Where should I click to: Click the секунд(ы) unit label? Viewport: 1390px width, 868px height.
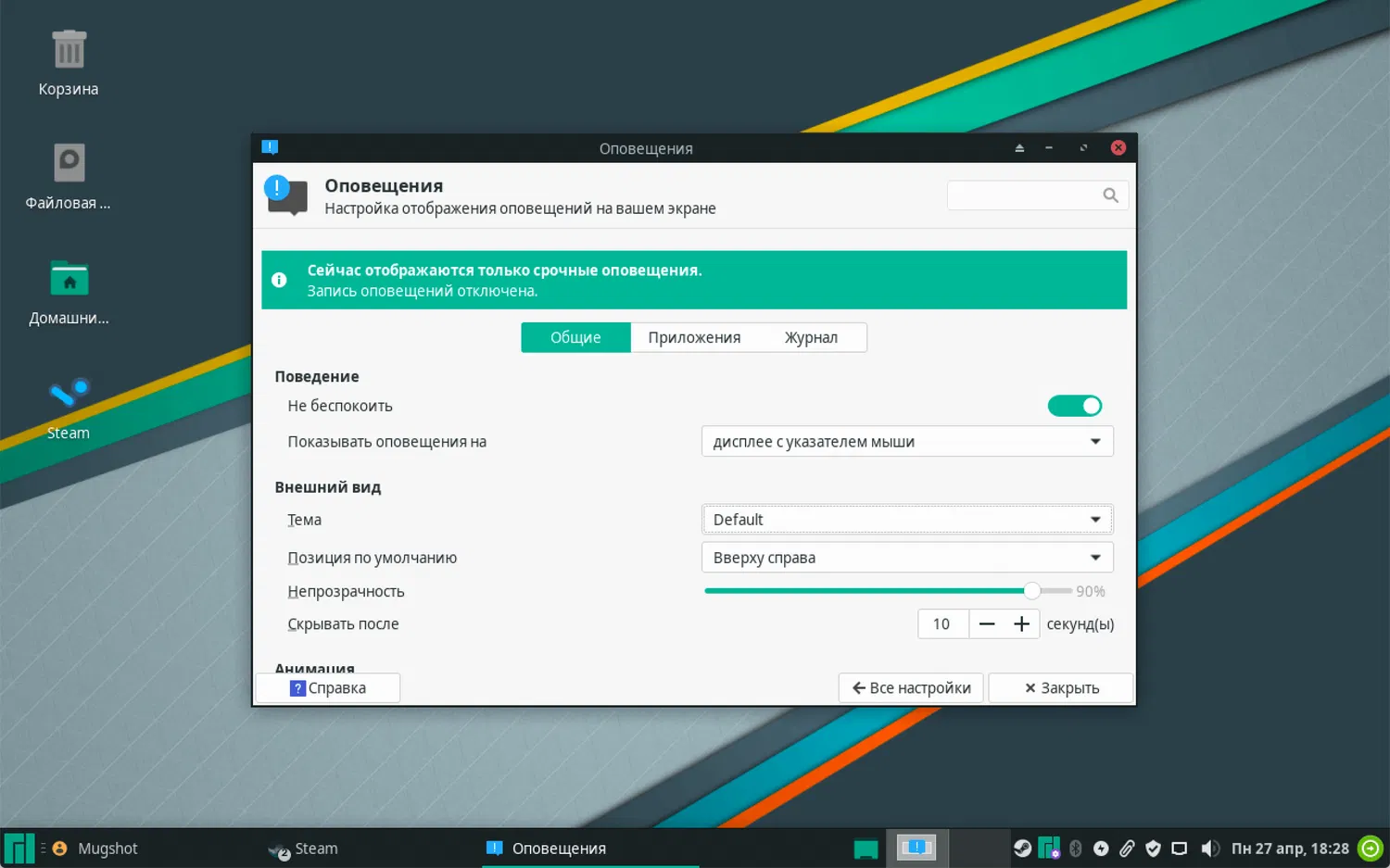pos(1080,624)
